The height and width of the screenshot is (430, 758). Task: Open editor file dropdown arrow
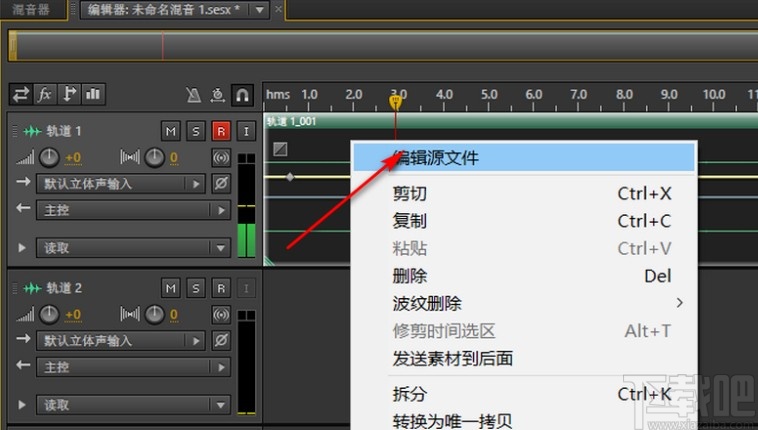click(260, 9)
